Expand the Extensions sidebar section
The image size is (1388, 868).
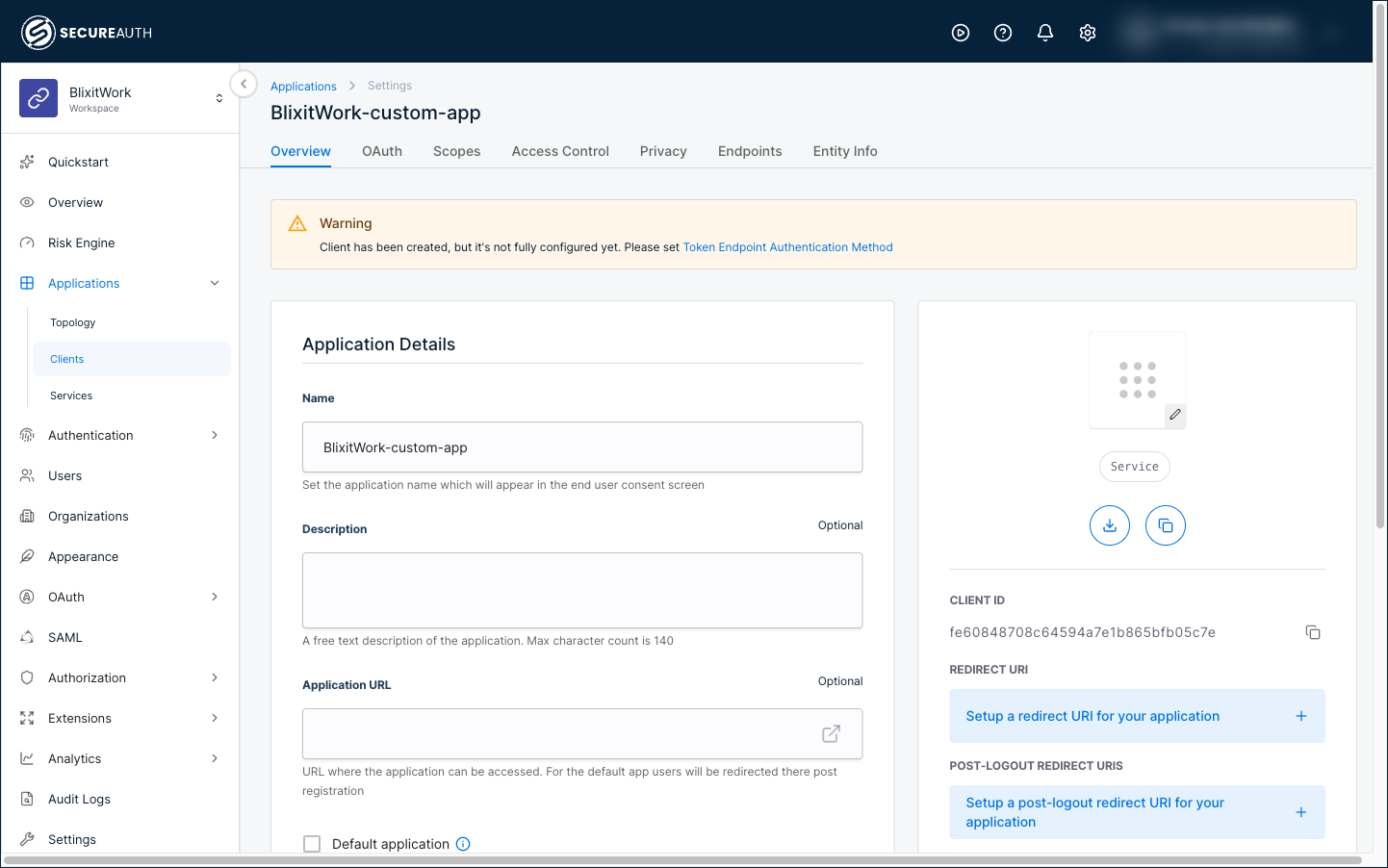pos(215,718)
